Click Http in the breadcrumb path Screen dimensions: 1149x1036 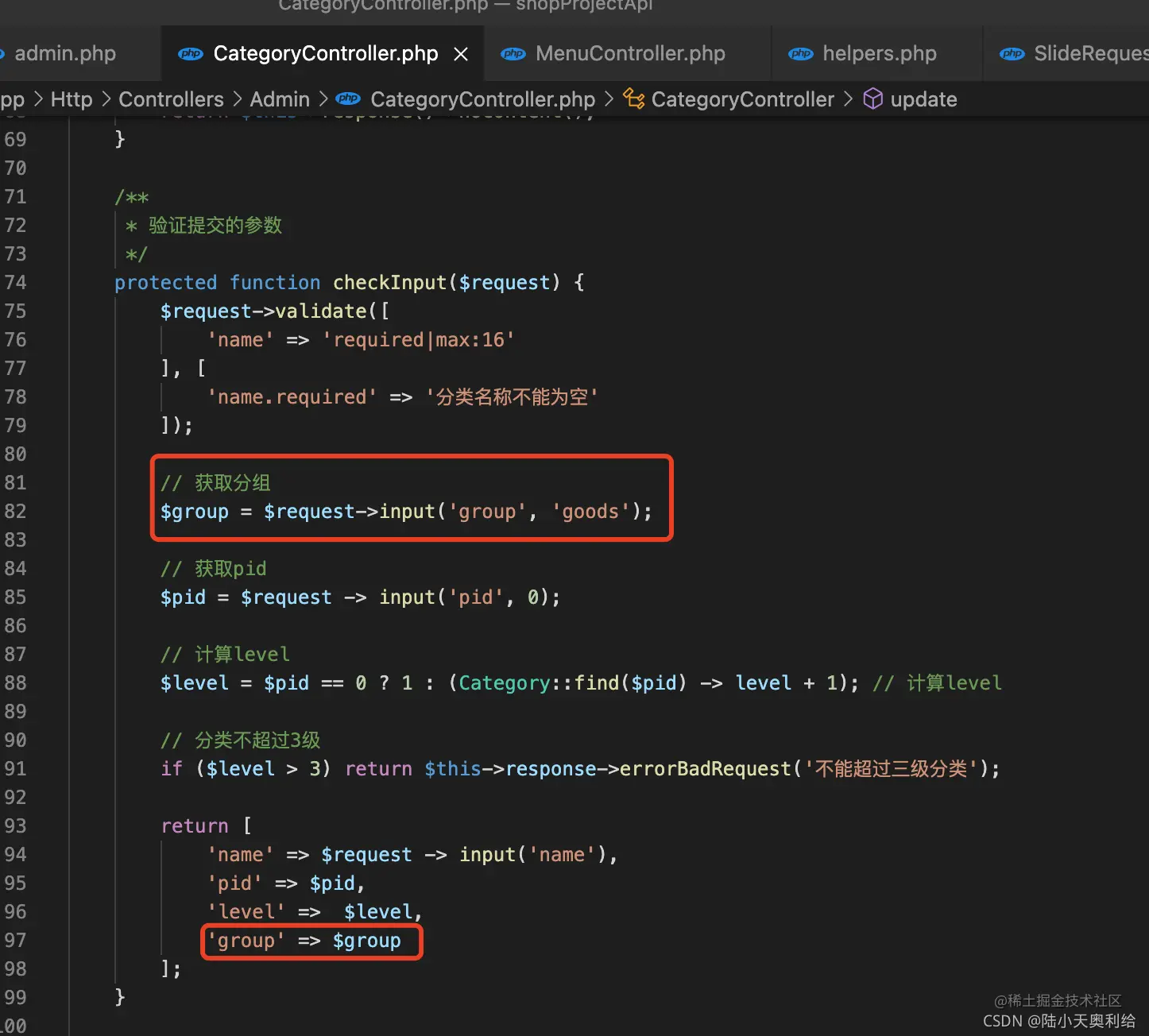72,99
